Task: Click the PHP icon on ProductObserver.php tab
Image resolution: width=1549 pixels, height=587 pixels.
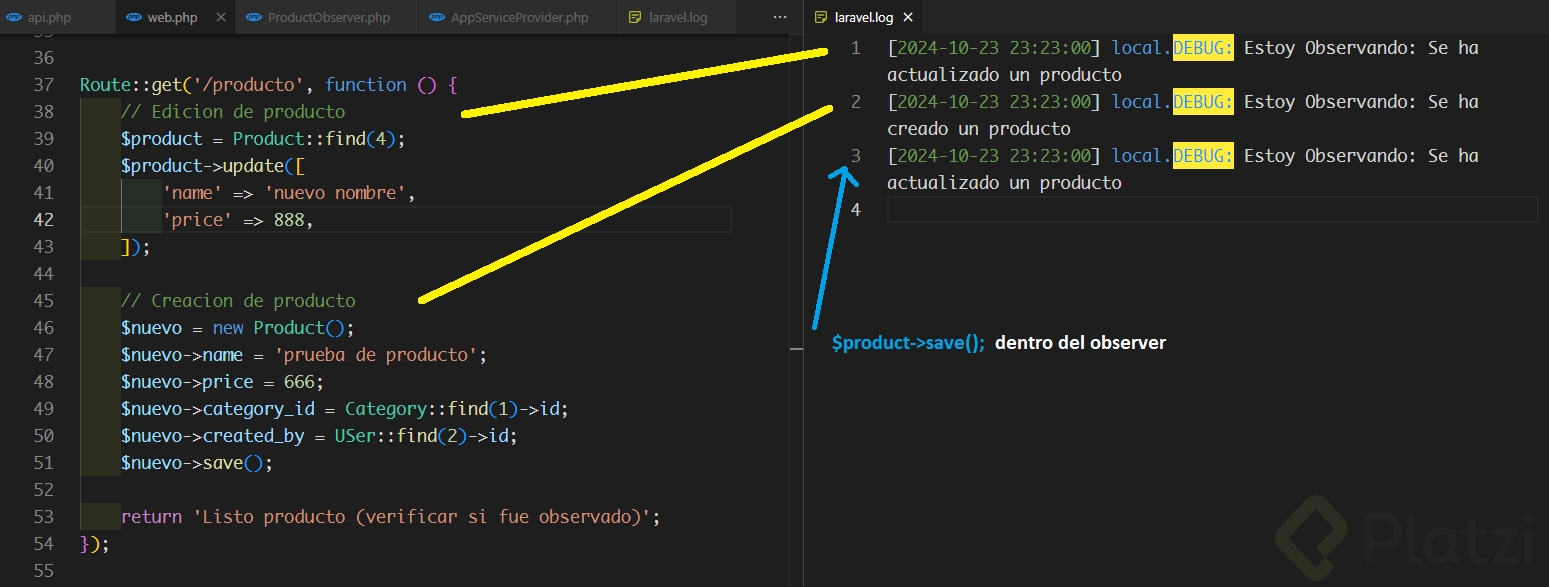Action: (254, 18)
